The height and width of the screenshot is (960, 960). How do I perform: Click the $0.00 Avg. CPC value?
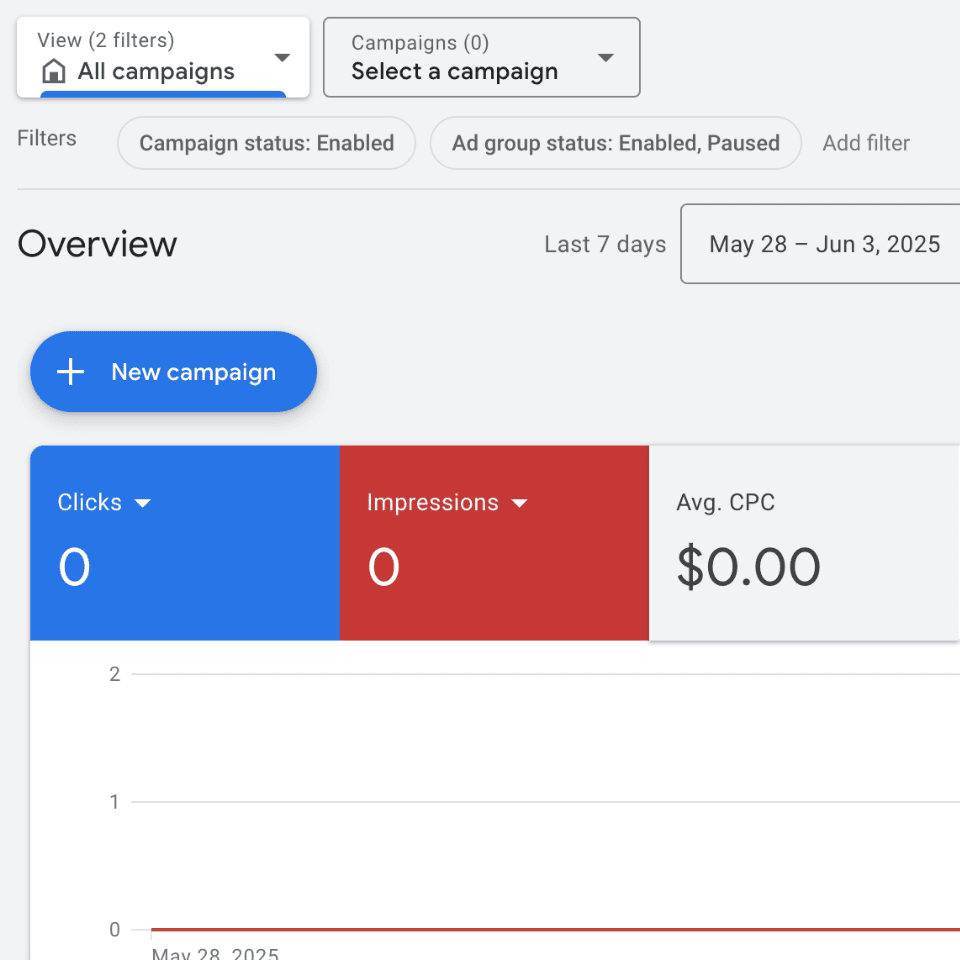(748, 567)
